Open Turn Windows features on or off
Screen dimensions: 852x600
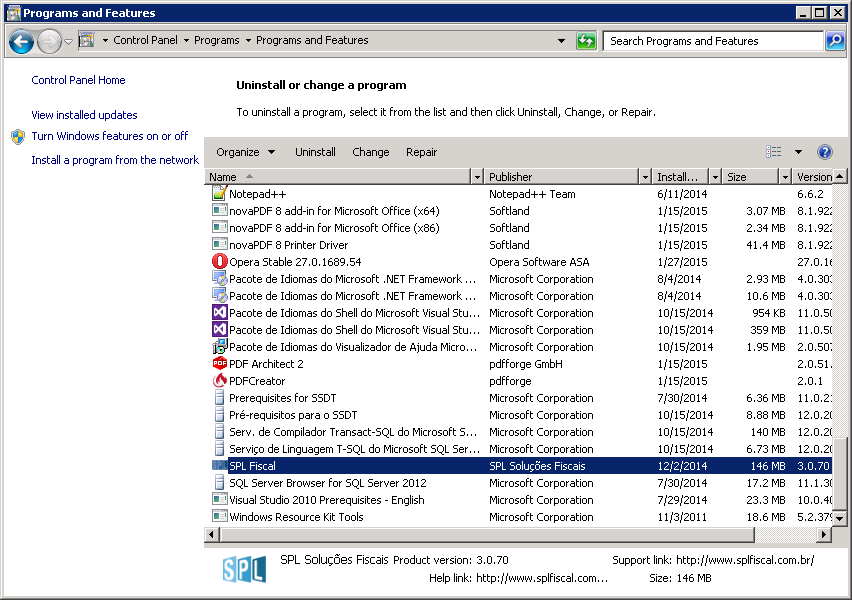coord(110,136)
